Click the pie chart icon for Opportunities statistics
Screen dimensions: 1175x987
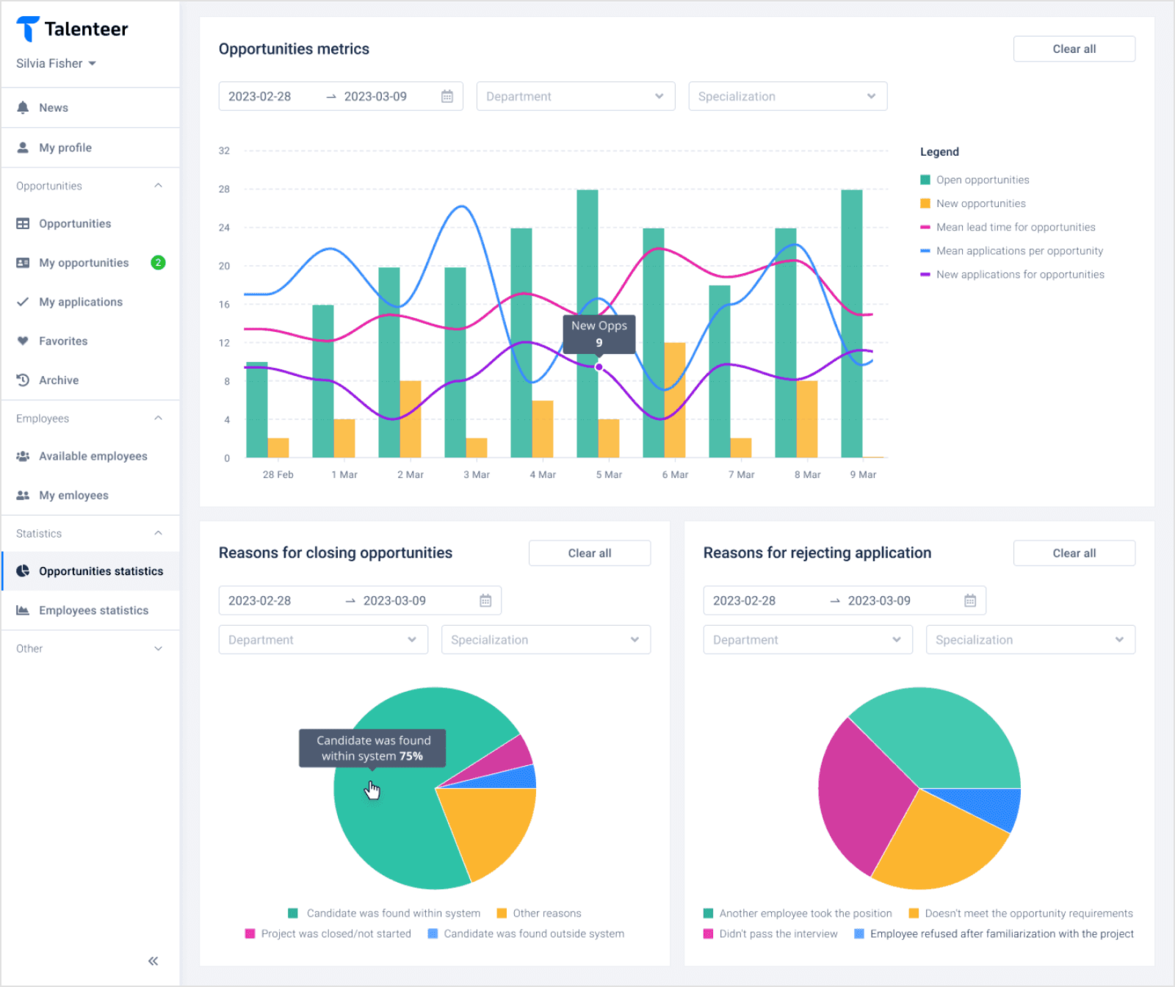pyautogui.click(x=23, y=571)
